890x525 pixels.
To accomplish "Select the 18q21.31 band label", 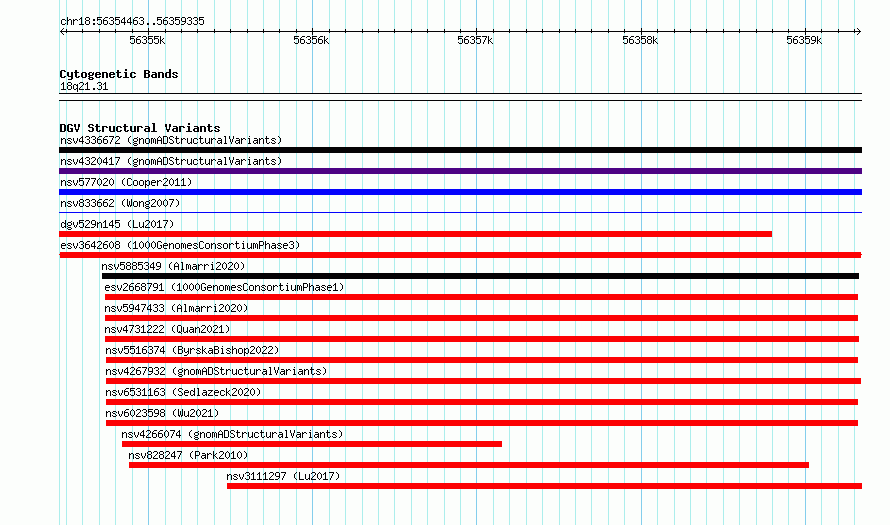I will pyautogui.click(x=84, y=87).
